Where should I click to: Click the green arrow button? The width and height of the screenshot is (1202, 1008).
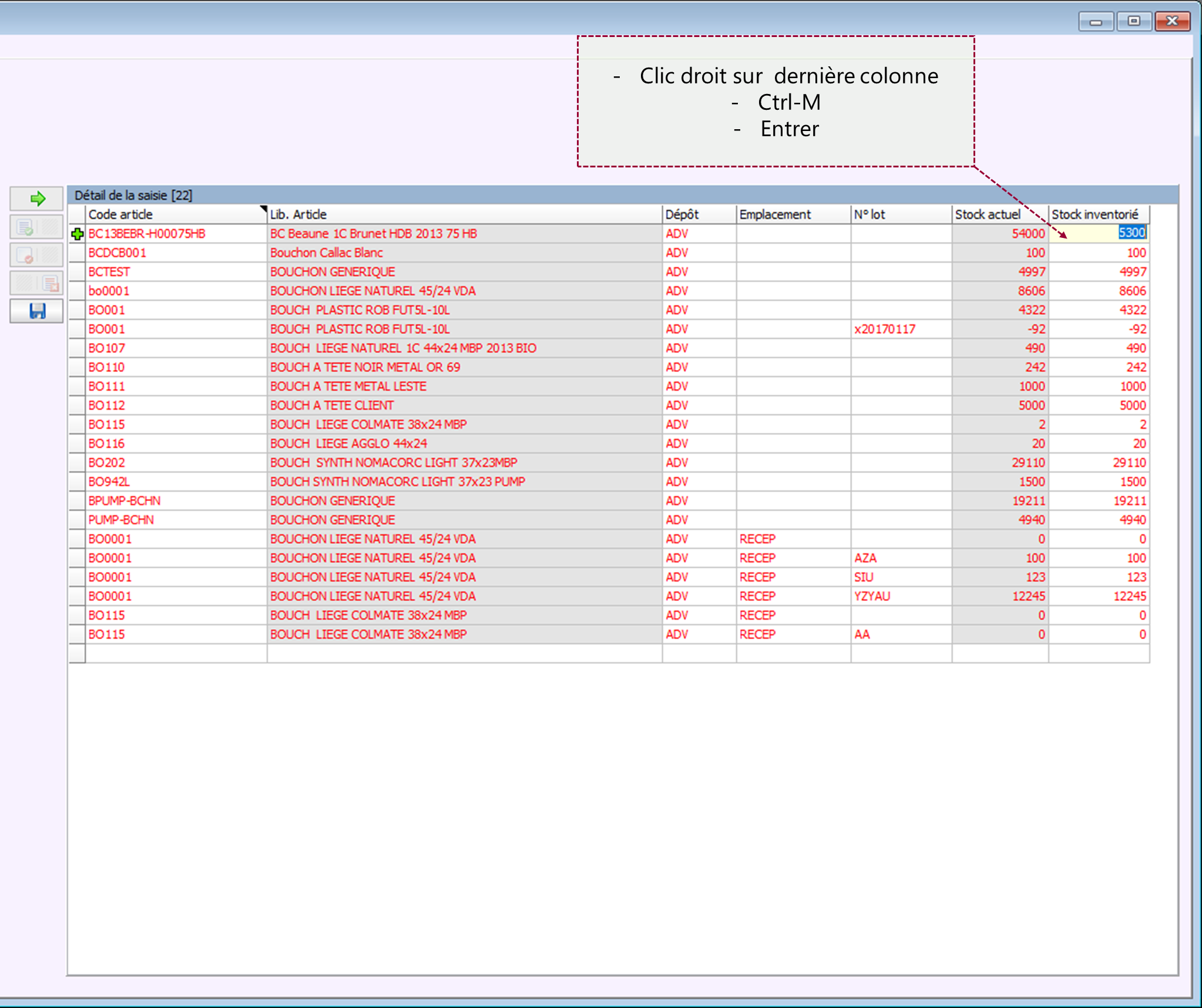(36, 199)
